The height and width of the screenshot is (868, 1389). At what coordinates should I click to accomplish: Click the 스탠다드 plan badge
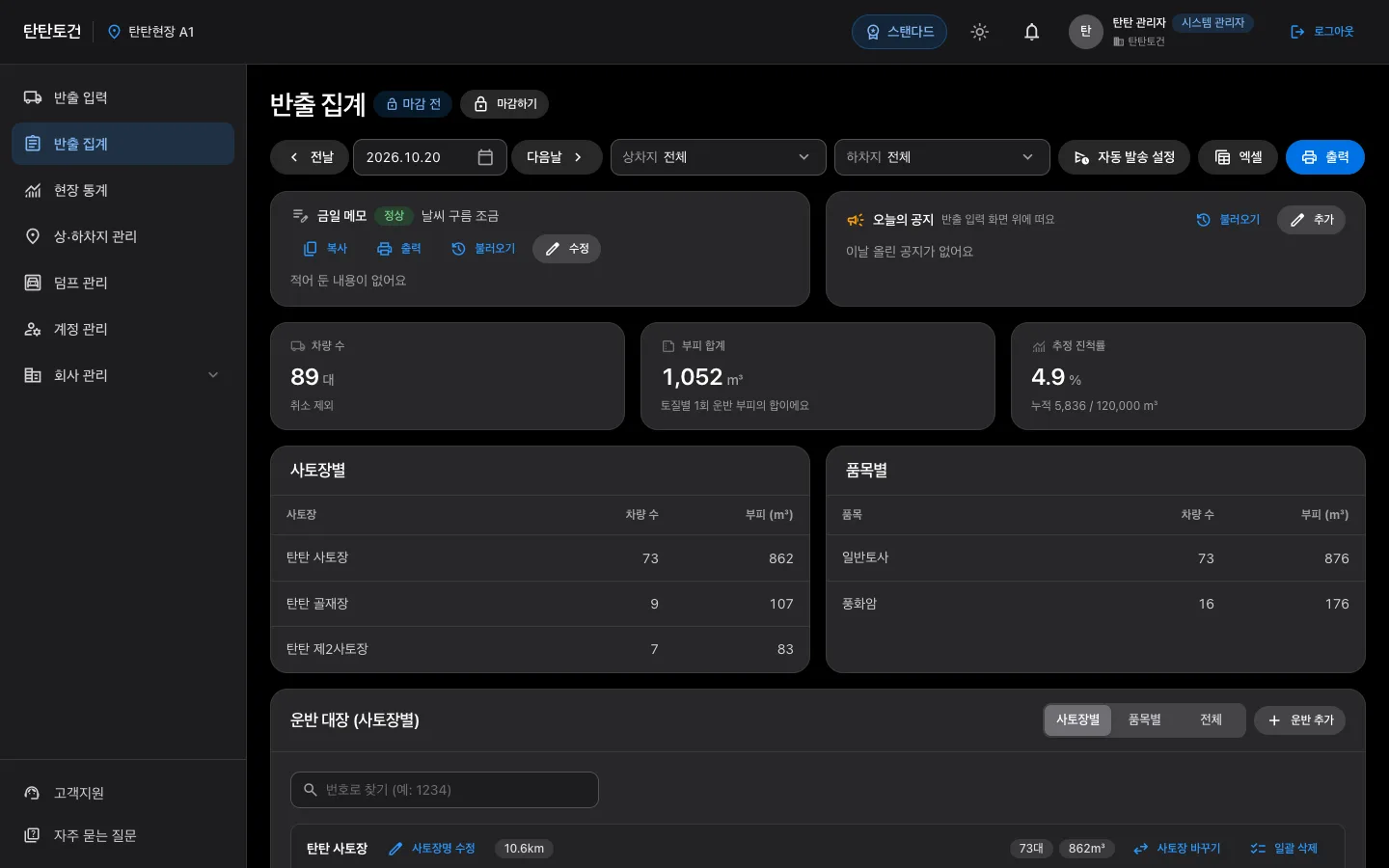point(899,32)
